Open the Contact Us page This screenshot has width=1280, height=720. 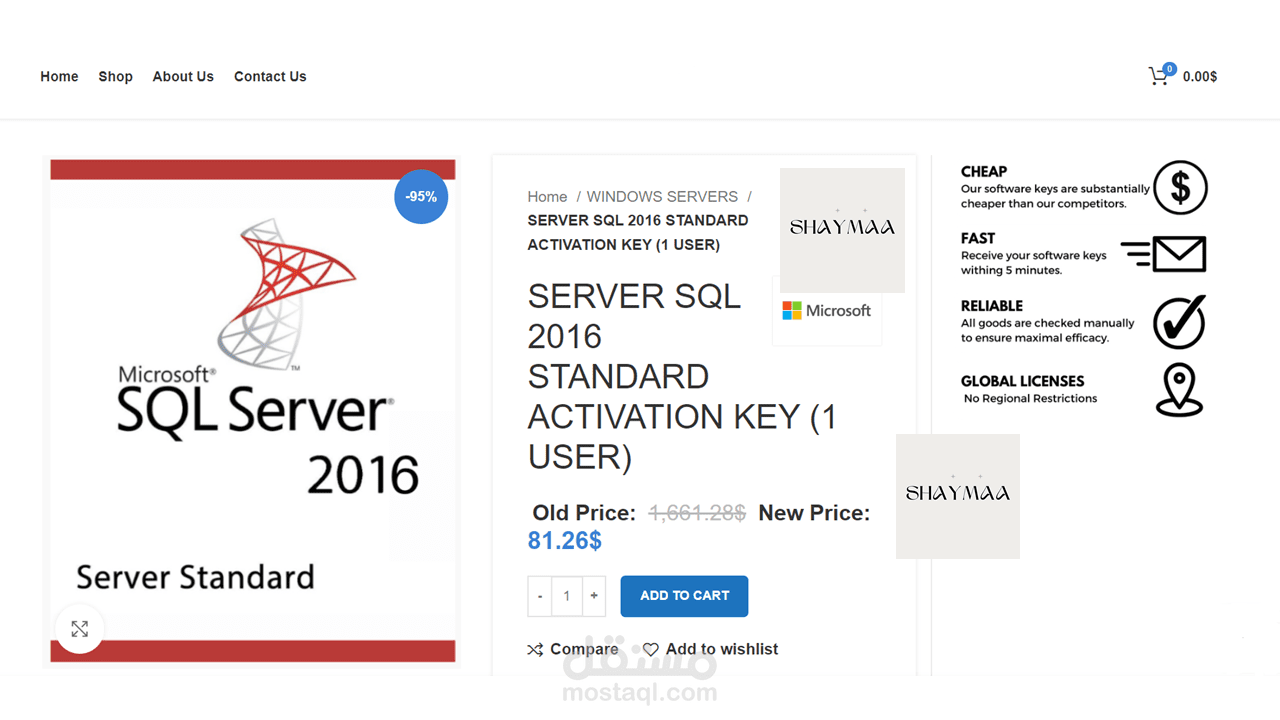click(270, 77)
